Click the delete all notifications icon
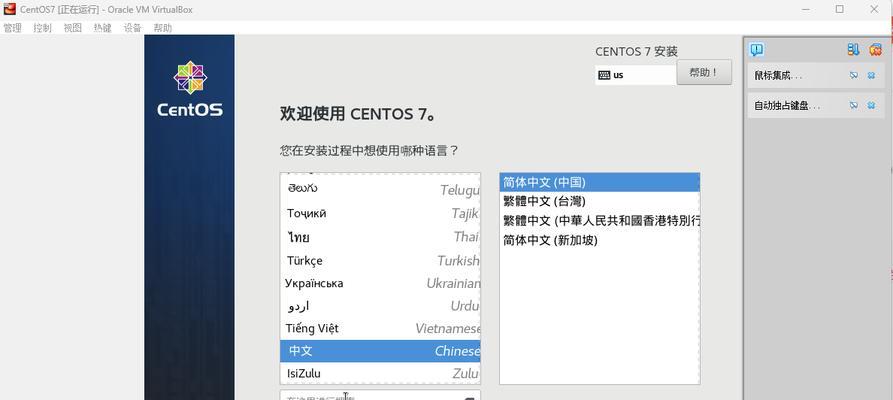 pos(875,50)
